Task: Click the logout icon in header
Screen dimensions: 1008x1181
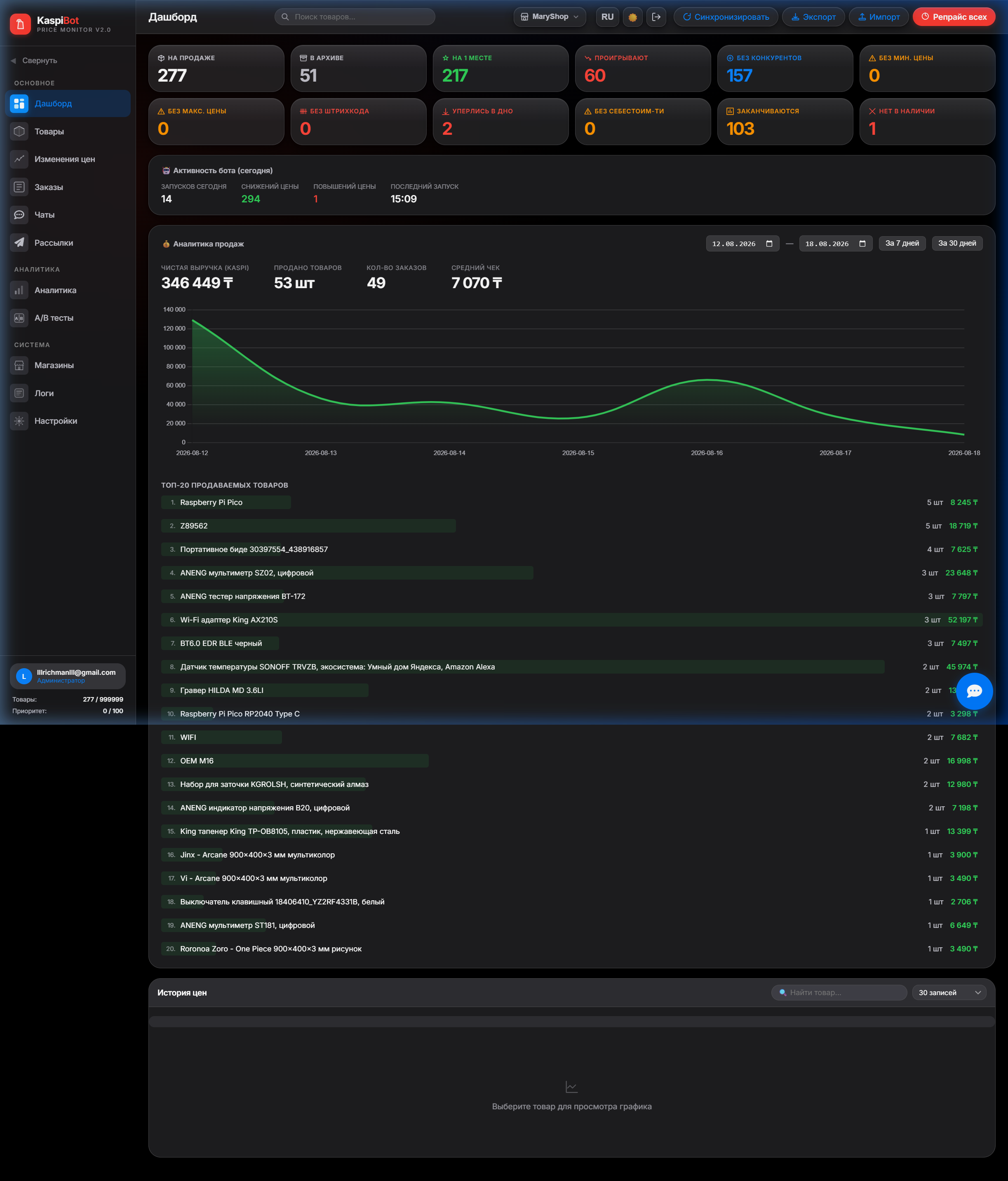Action: [x=656, y=17]
